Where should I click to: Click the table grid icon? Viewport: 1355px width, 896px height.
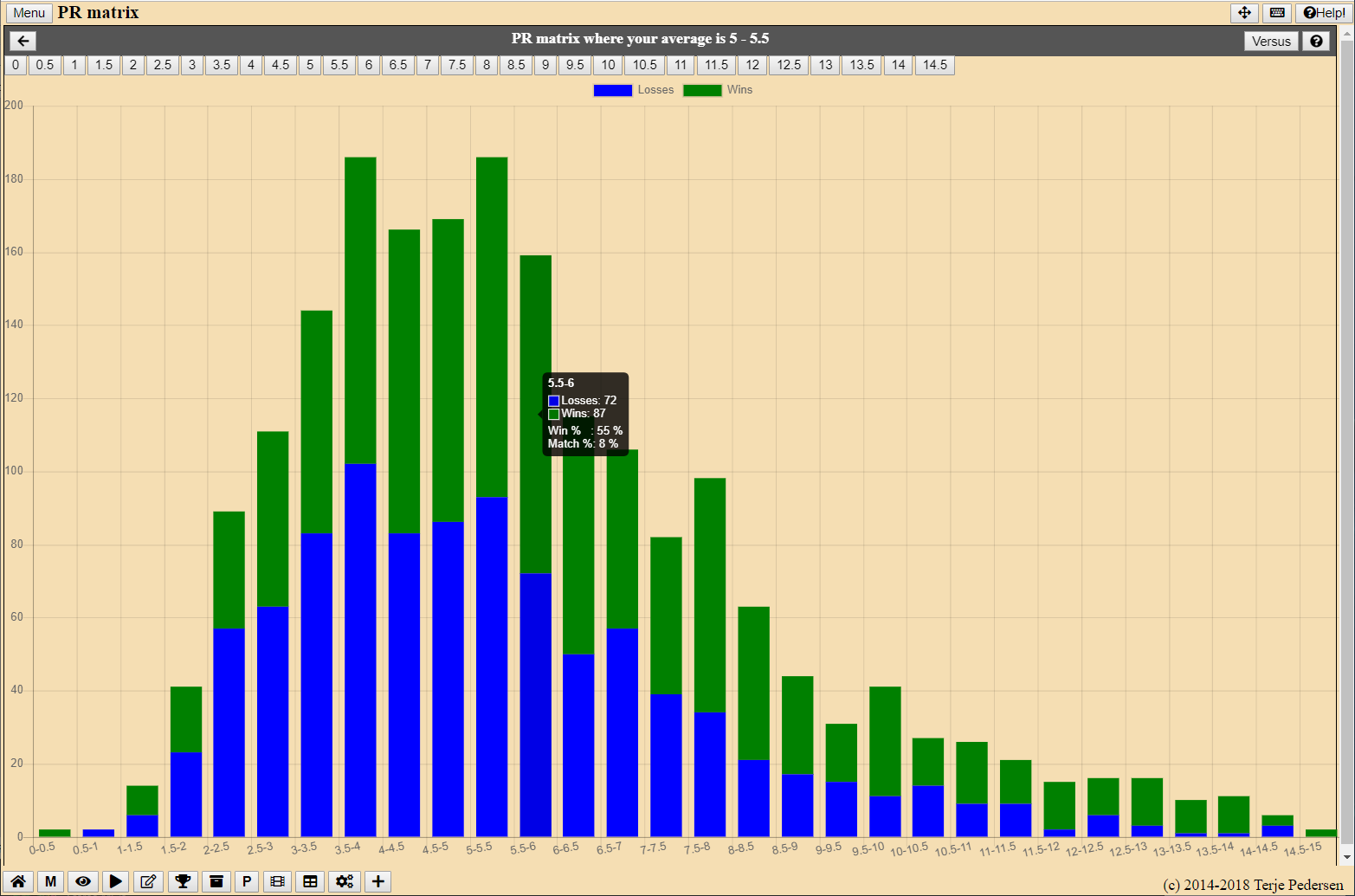pyautogui.click(x=310, y=881)
